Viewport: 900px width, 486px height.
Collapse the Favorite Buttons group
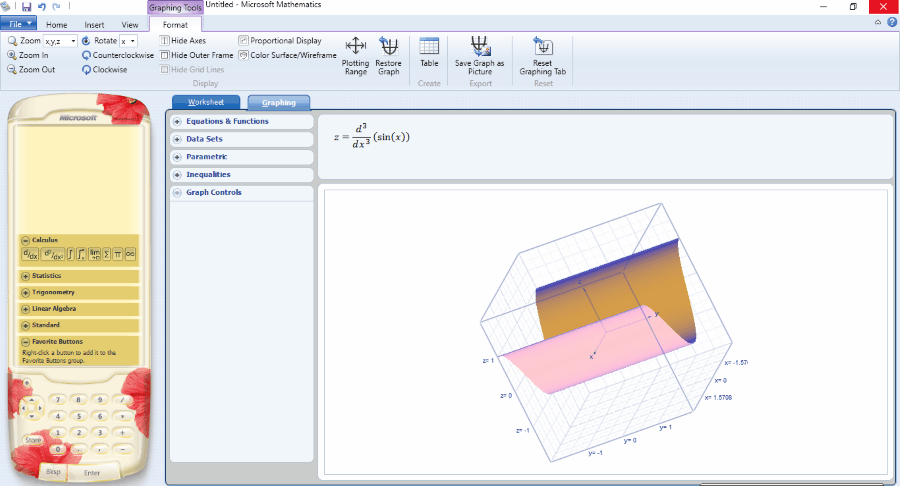pos(25,342)
